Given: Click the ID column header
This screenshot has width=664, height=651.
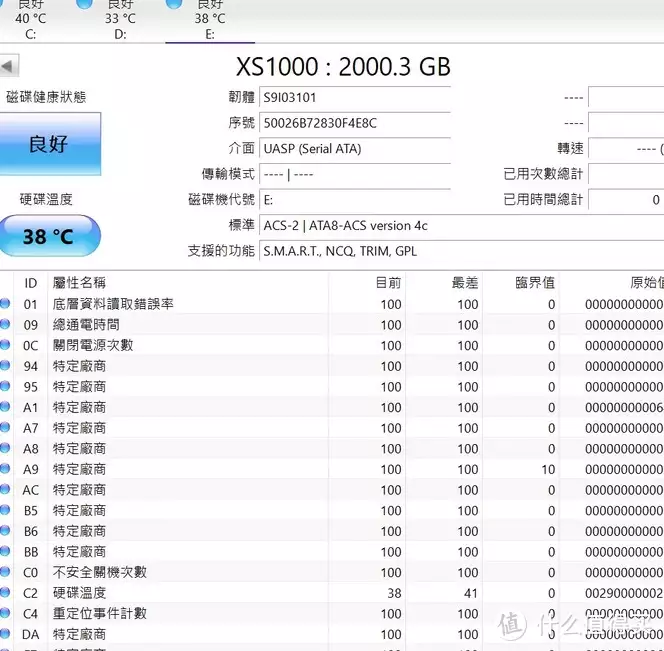Looking at the screenshot, I should point(30,283).
